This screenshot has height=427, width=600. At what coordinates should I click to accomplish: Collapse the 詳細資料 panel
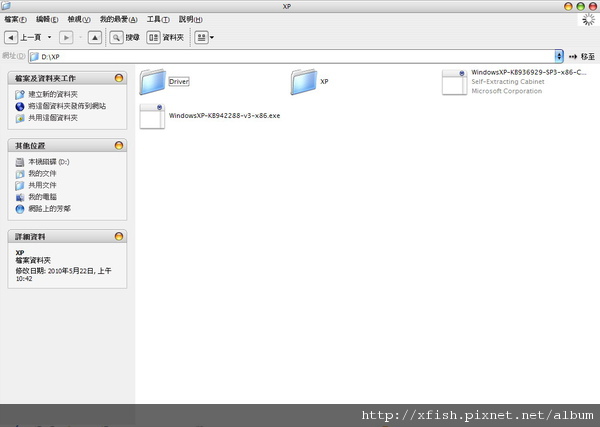point(119,236)
